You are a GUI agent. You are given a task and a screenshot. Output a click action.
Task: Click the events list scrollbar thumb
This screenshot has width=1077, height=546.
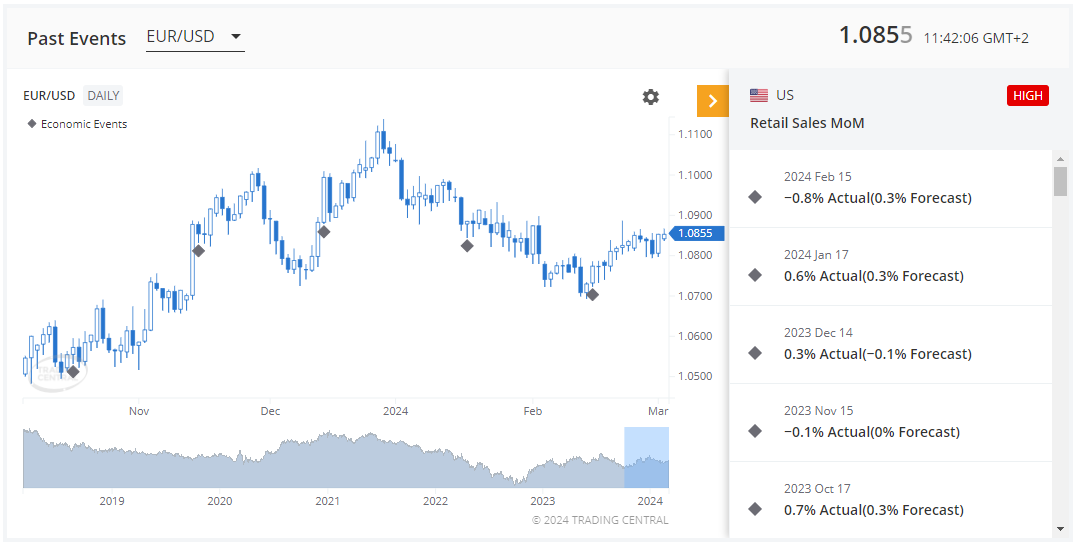coord(1061,181)
